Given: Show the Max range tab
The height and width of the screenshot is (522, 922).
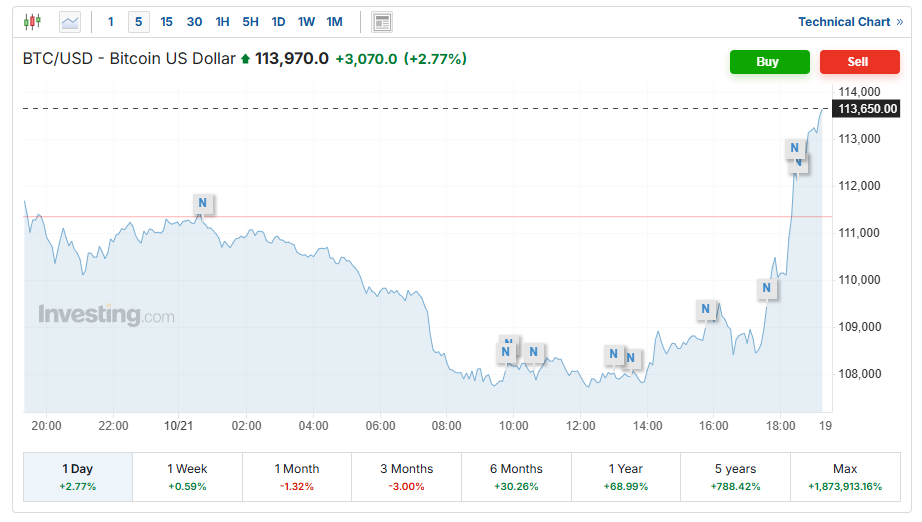Looking at the screenshot, I should (845, 477).
